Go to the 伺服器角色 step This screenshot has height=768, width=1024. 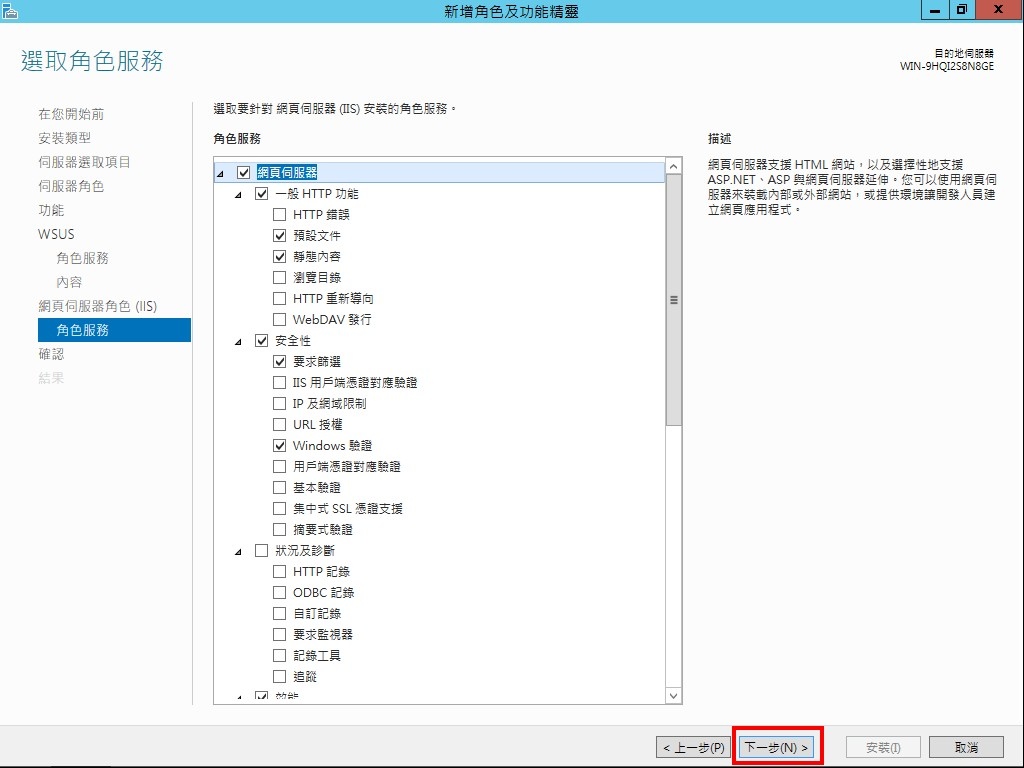click(x=71, y=186)
